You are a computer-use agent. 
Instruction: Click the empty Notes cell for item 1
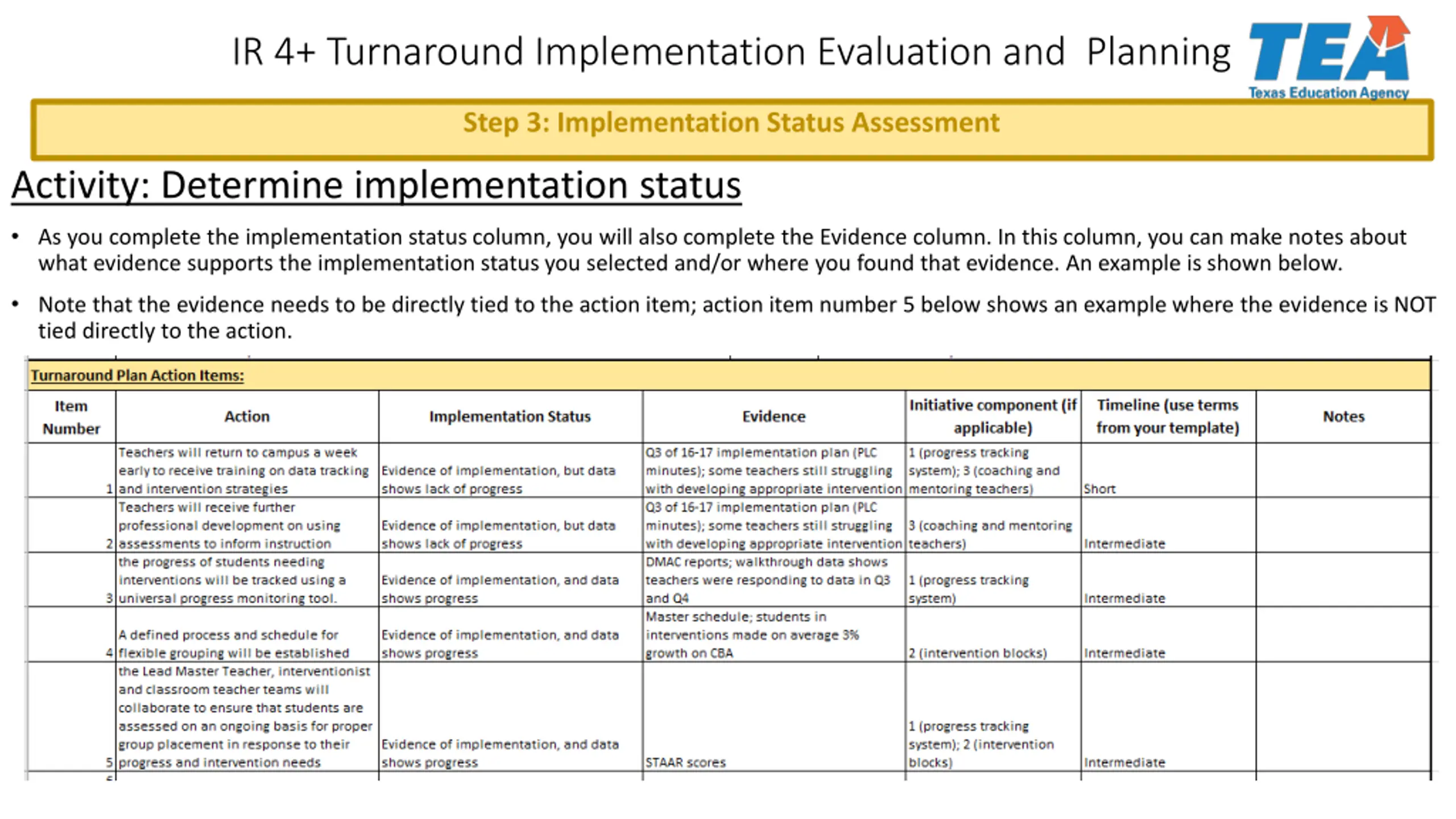(1343, 470)
